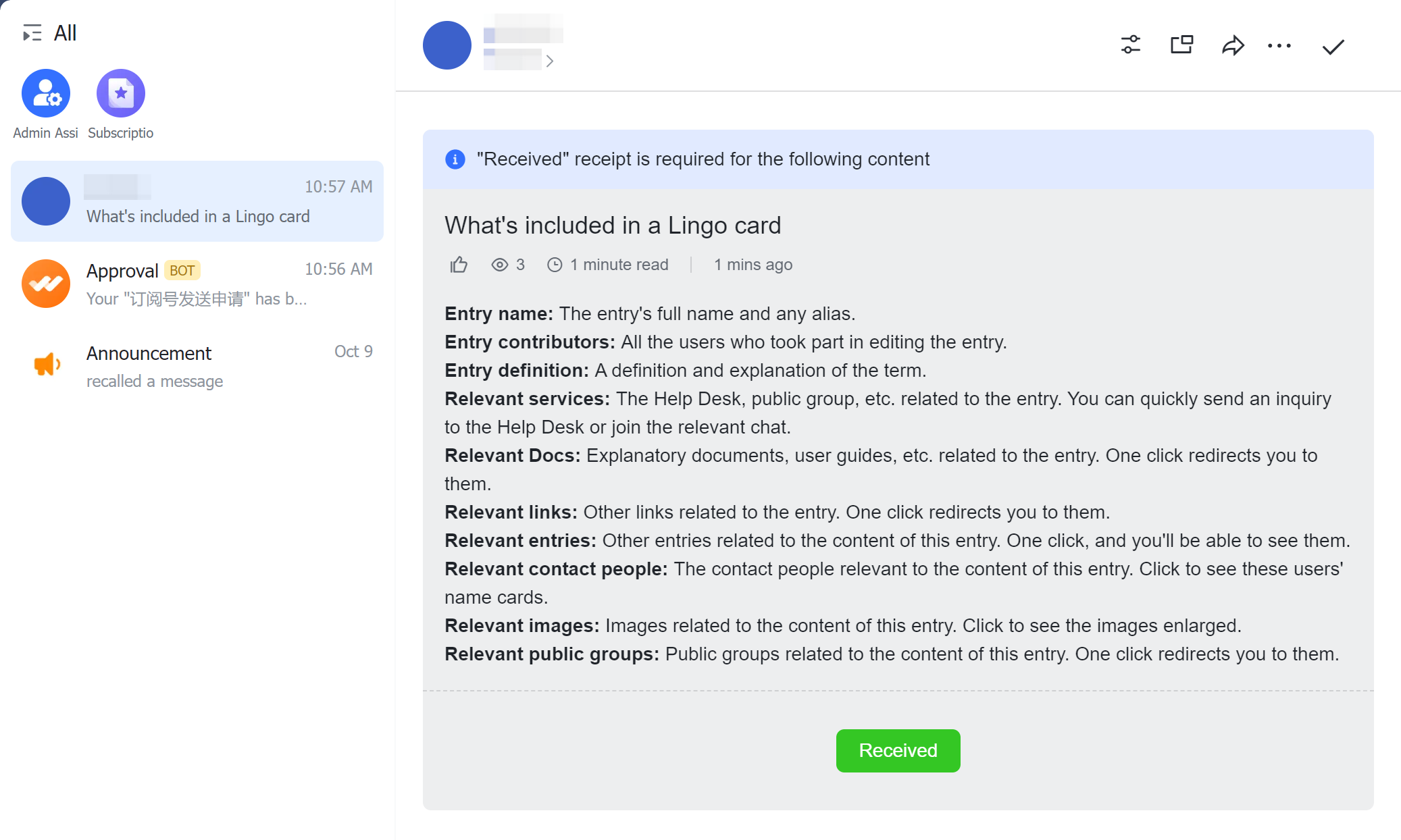Click the message settings sliders icon
Viewport: 1401px width, 840px height.
pos(1130,45)
